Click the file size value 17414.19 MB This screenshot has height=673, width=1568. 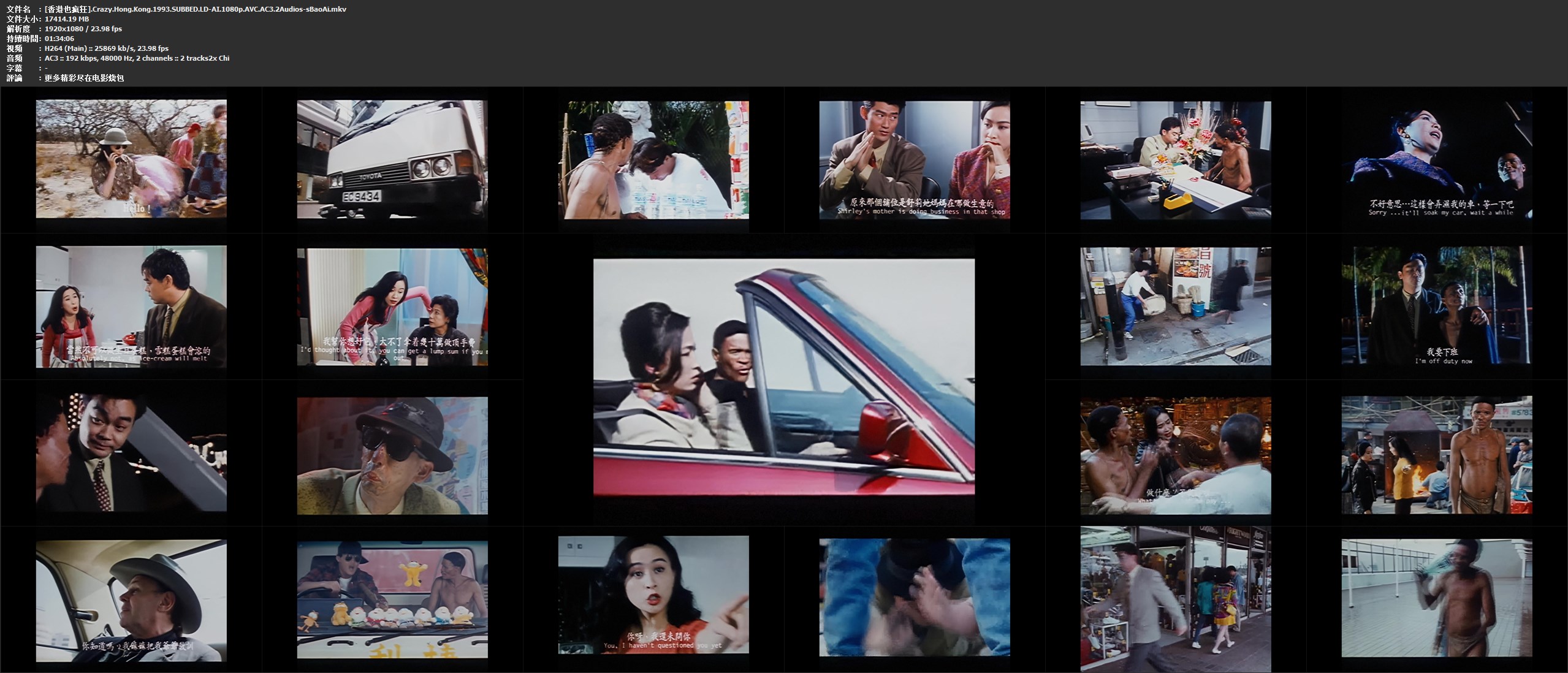(67, 19)
